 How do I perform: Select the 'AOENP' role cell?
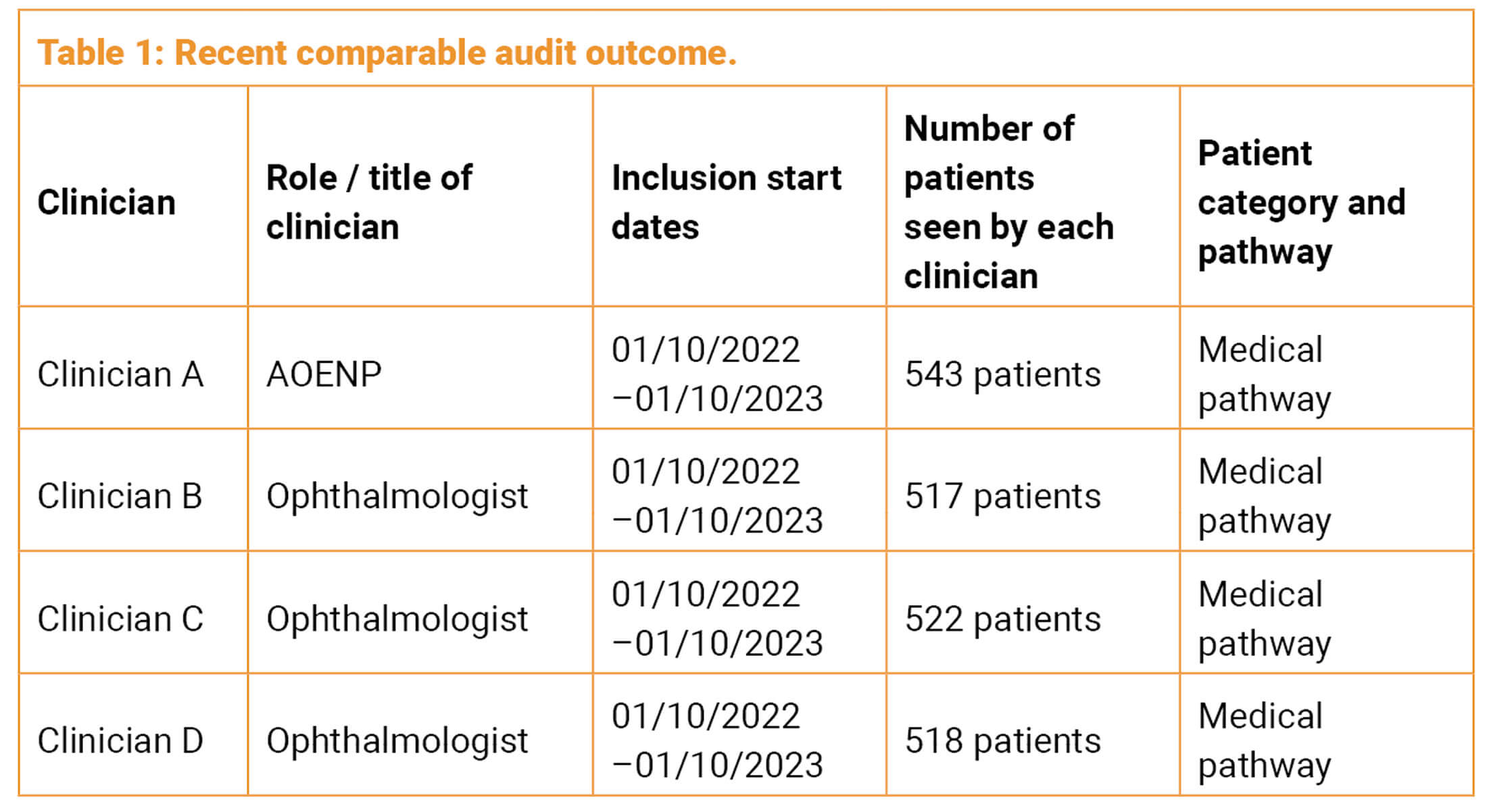pyautogui.click(x=324, y=374)
